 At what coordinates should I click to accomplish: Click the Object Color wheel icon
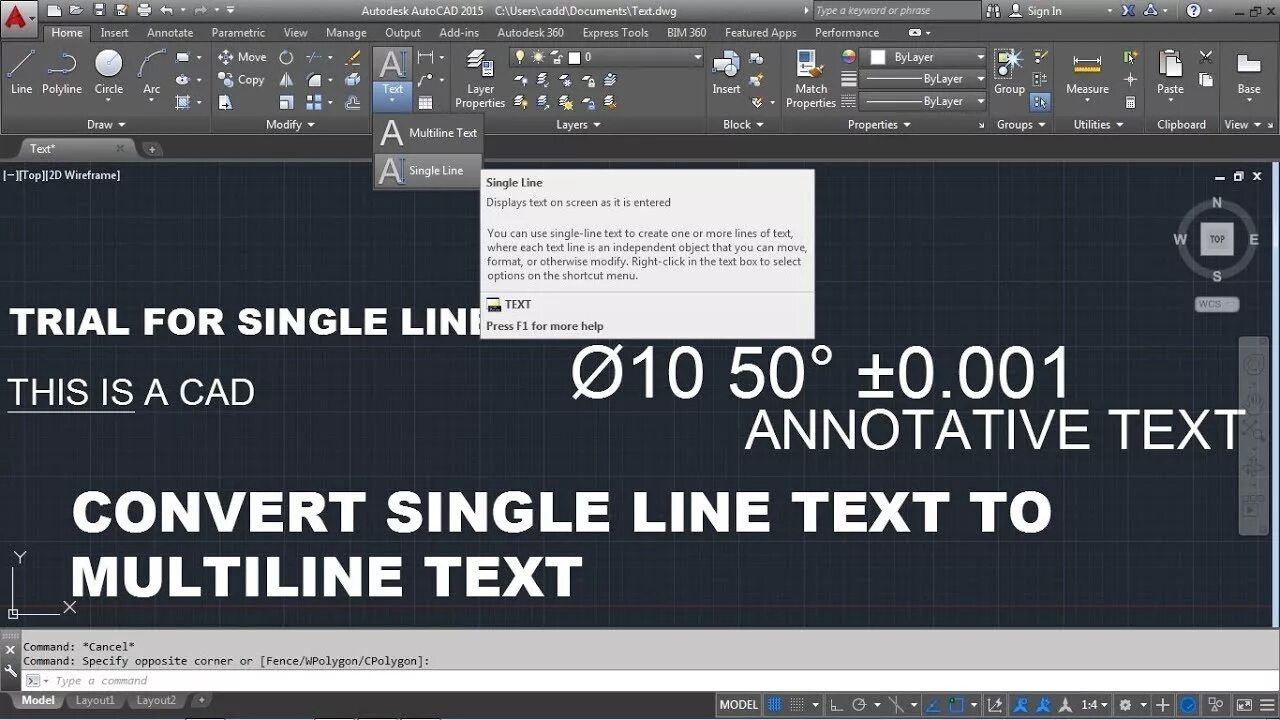coord(849,57)
